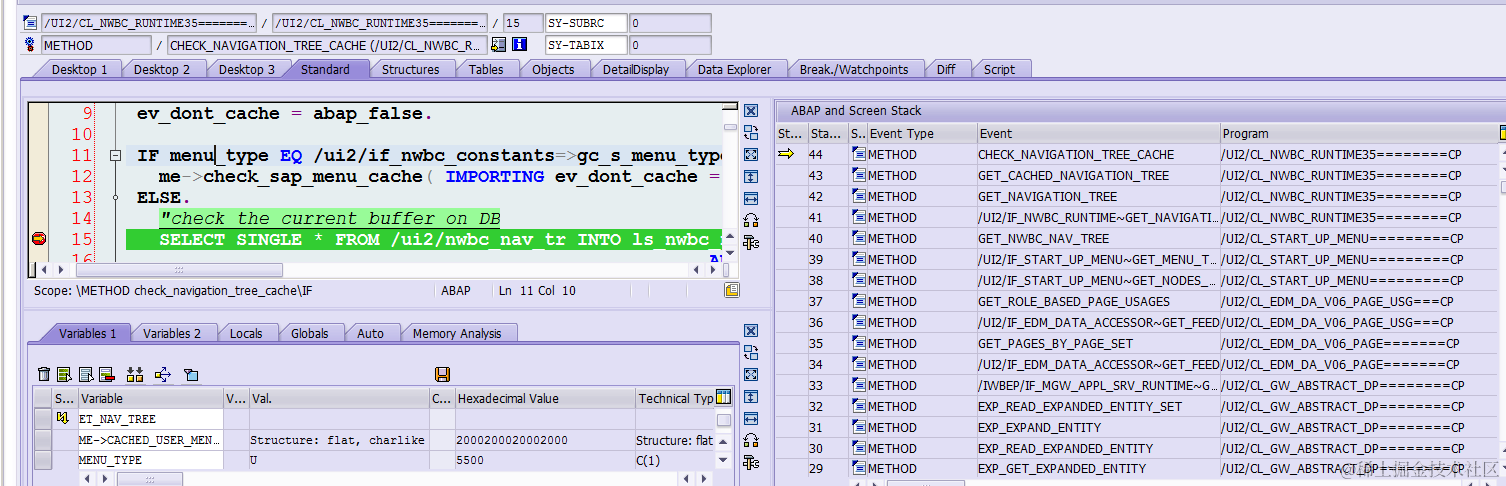Open column layout icon of the variables table
This screenshot has height=486, width=1506.
724,397
